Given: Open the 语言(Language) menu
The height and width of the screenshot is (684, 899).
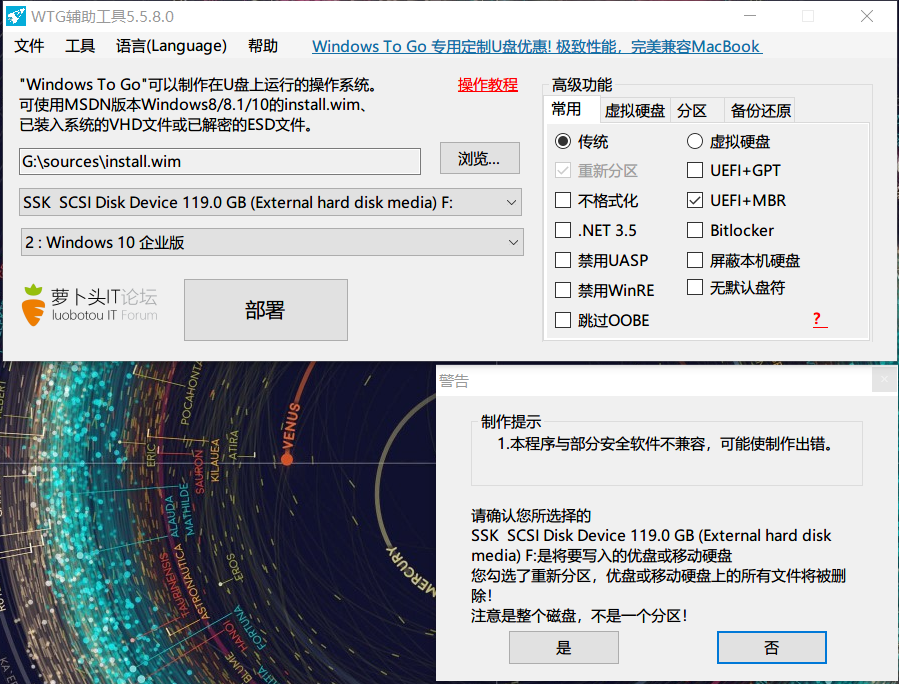Looking at the screenshot, I should pos(171,46).
